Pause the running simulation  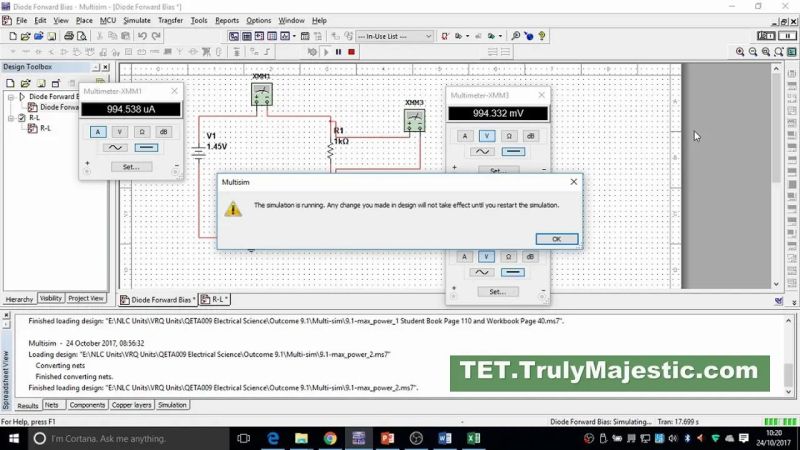tap(338, 52)
